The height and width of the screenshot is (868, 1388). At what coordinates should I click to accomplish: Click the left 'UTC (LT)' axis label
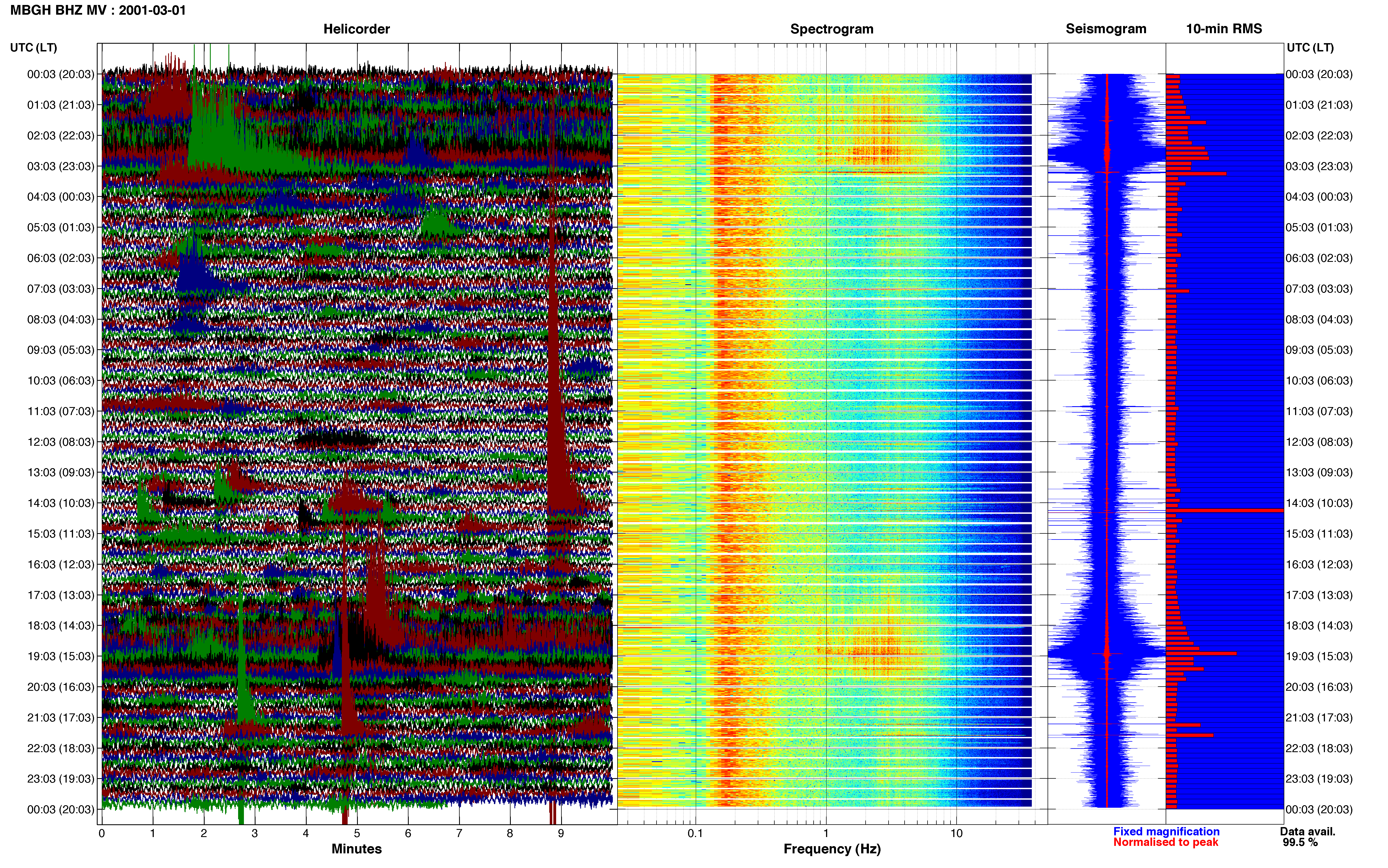tap(33, 48)
